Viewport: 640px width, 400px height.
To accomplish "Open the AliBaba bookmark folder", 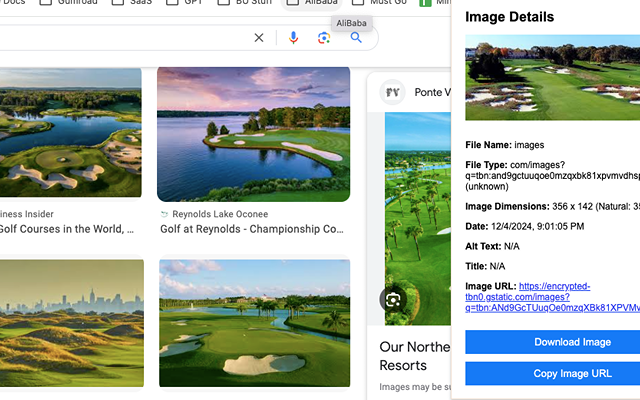I will [312, 2].
